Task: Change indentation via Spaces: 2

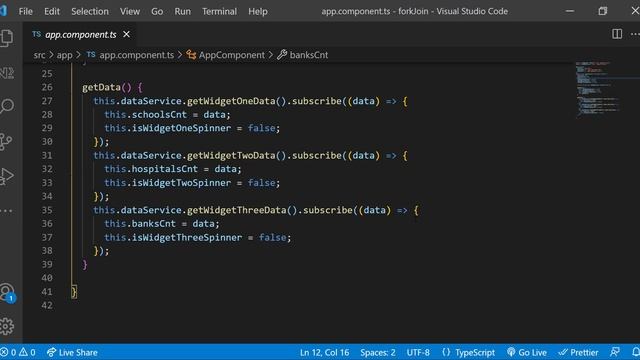Action: [378, 352]
